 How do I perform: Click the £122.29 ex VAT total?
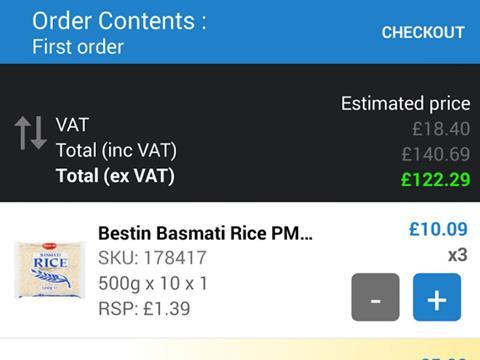tap(435, 179)
